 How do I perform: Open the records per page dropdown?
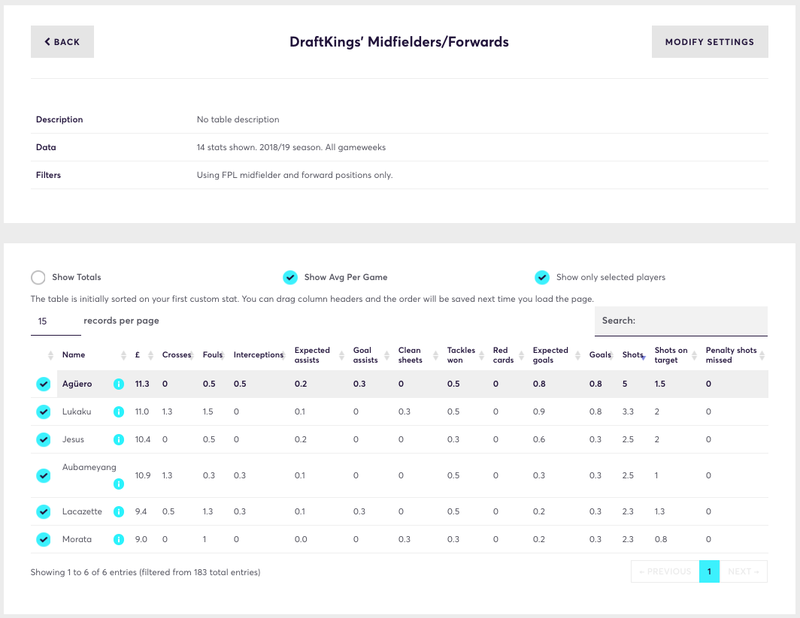[56, 321]
